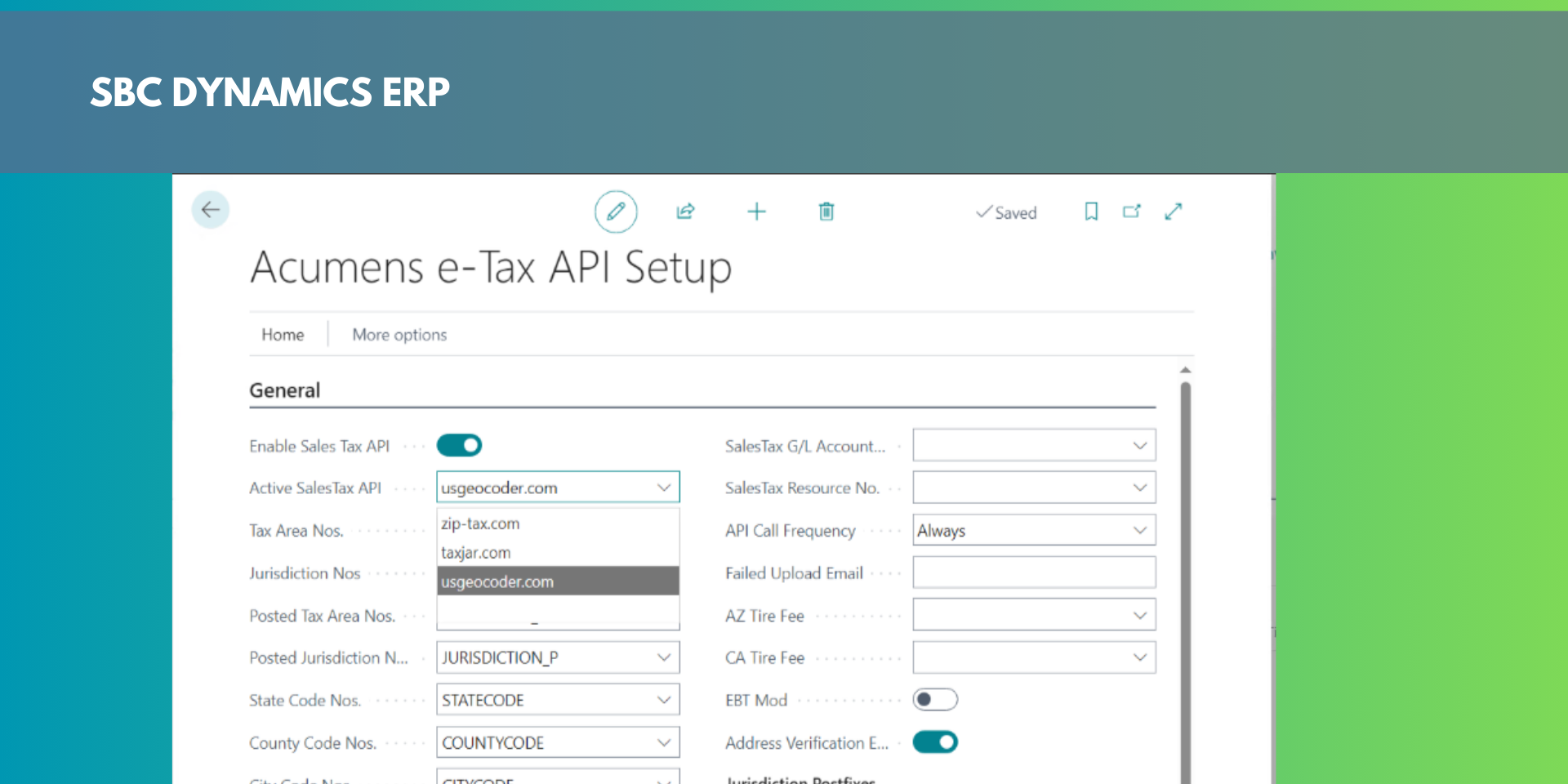Screen dimensions: 1568x784
Task: Delete the record using the trash icon
Action: 826,212
